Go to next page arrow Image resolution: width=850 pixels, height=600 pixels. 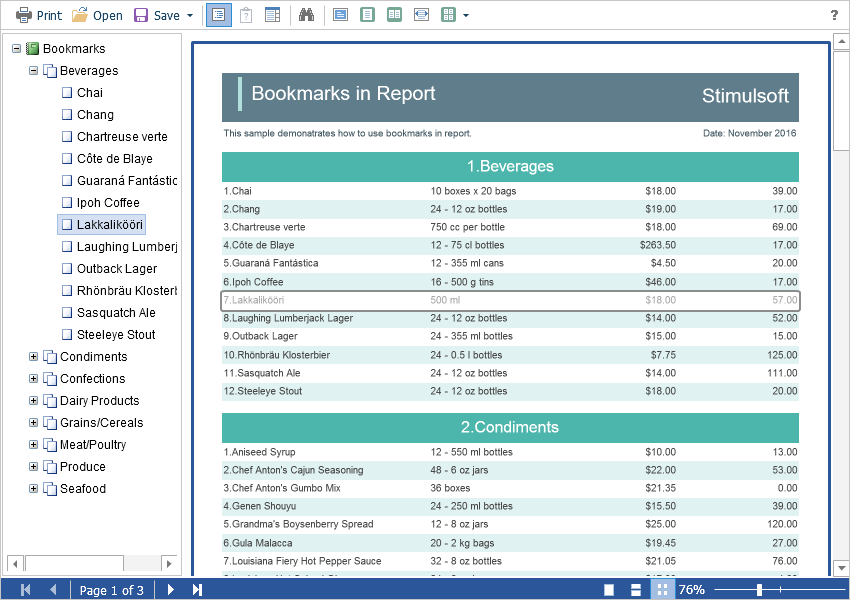click(x=171, y=590)
